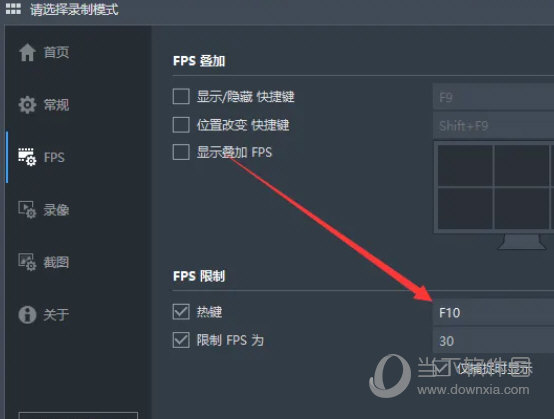
Task: Uncheck the 热键 checkbox
Action: click(181, 312)
